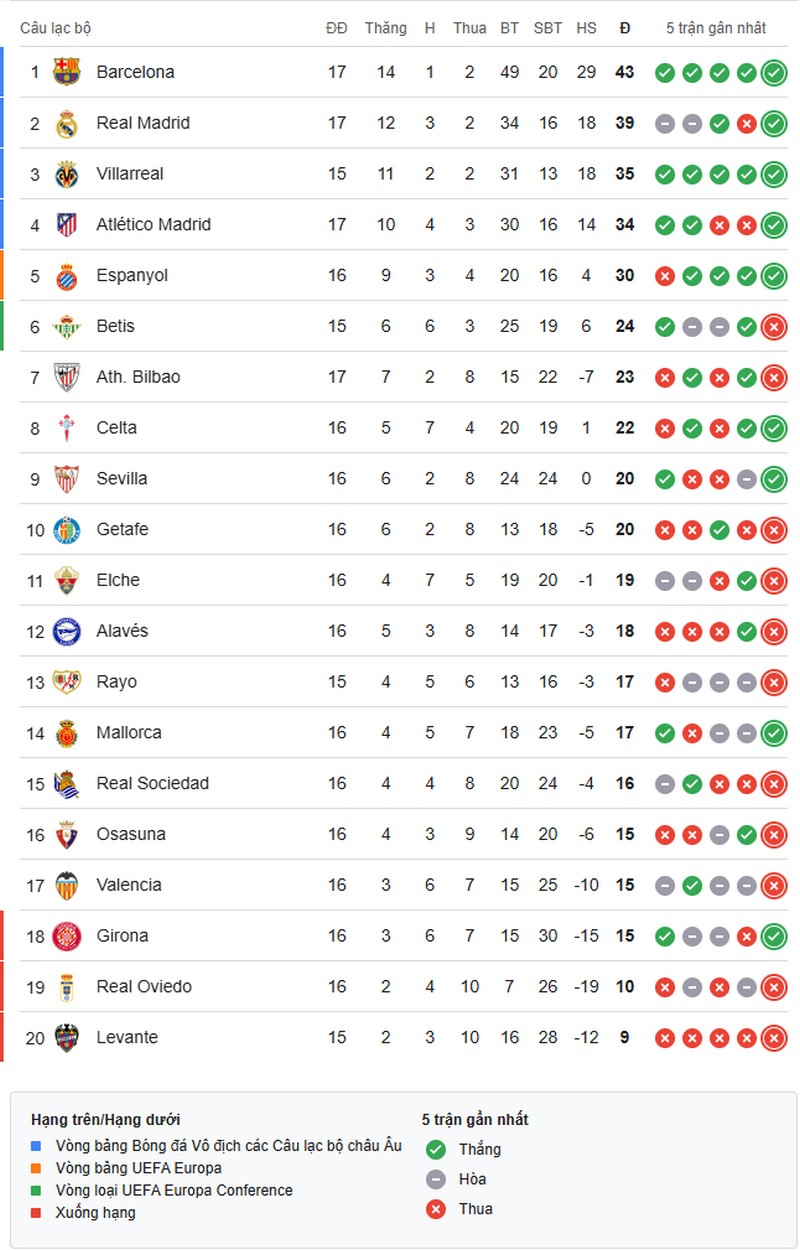This screenshot has height=1250, width=800.
Task: Click Girona's club badge
Action: point(66,935)
